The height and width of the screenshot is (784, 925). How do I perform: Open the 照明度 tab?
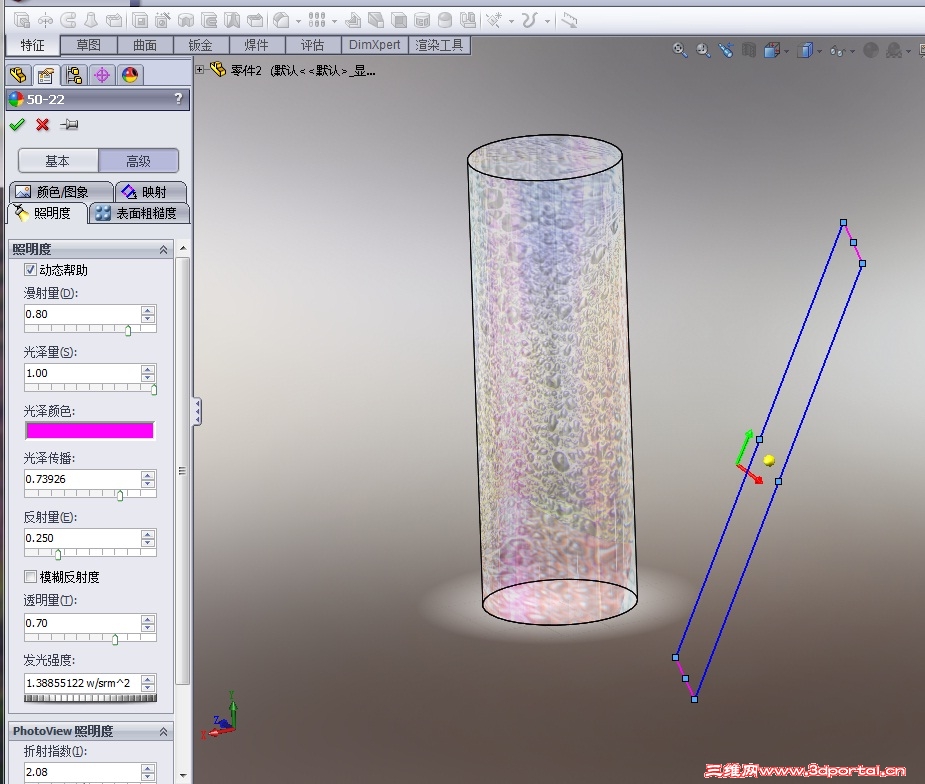[47, 213]
